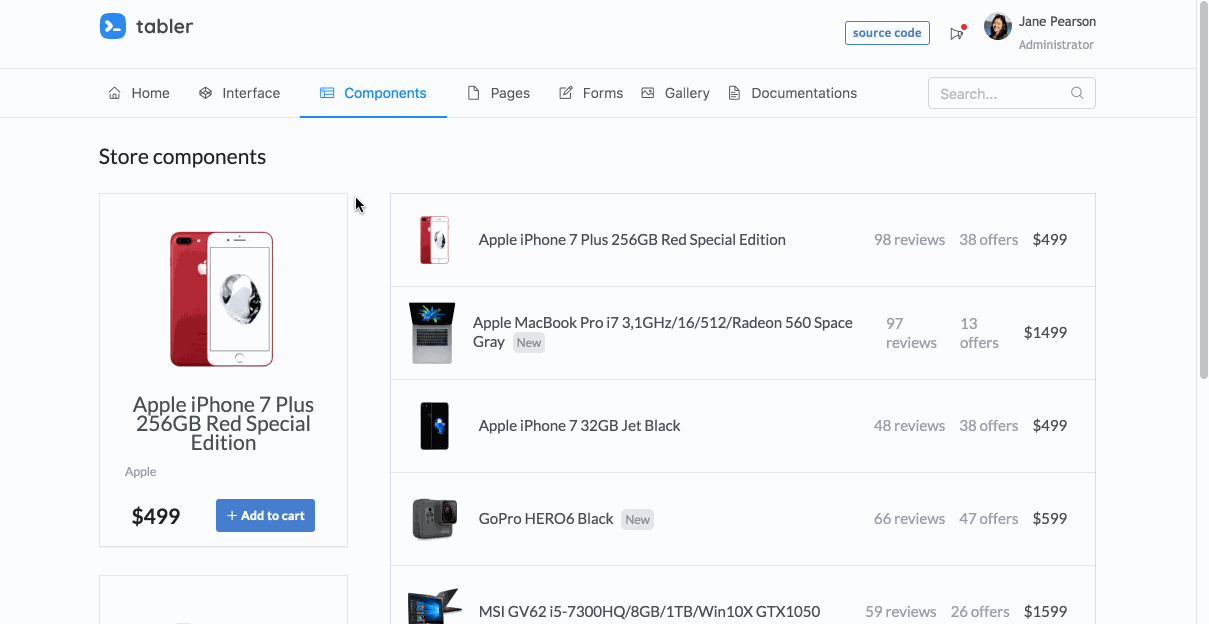1209x624 pixels.
Task: Click the page vertical scrollbar thumb
Action: [x=1203, y=190]
